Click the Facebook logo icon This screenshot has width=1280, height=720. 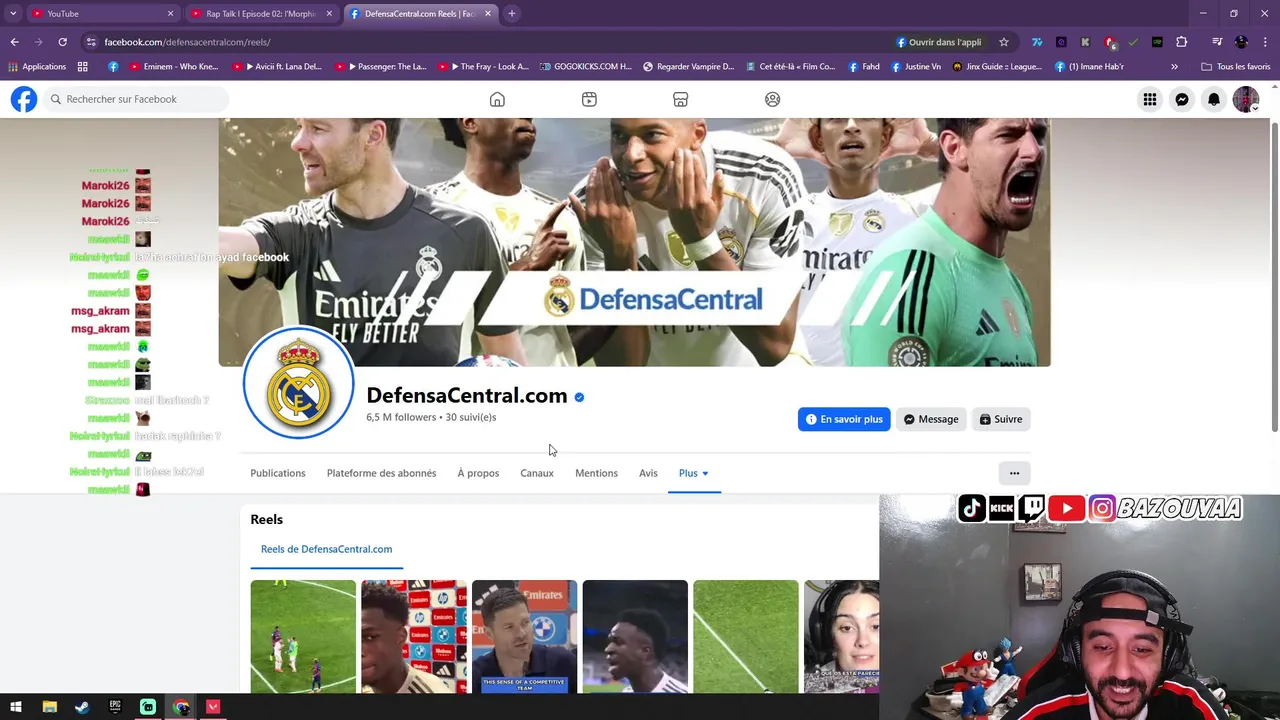(24, 99)
